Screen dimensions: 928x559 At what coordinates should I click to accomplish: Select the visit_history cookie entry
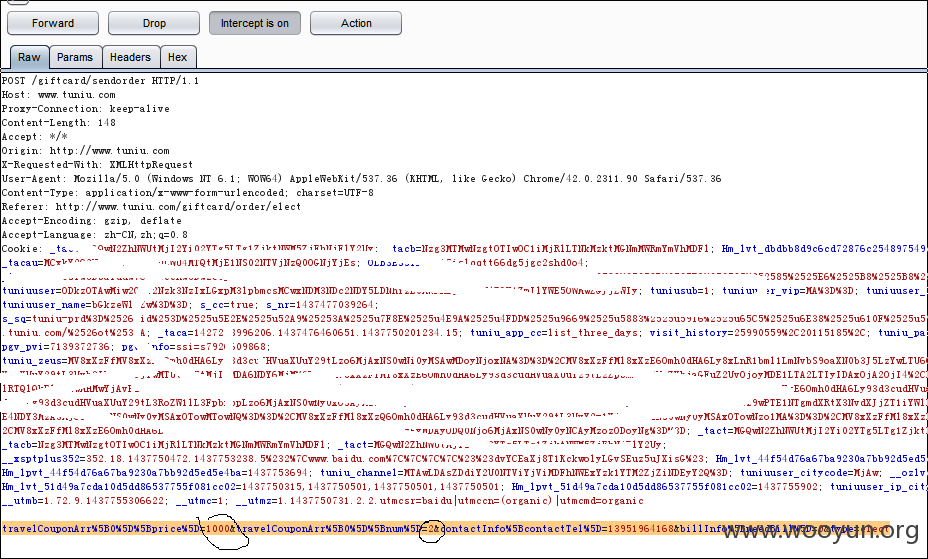coord(757,333)
